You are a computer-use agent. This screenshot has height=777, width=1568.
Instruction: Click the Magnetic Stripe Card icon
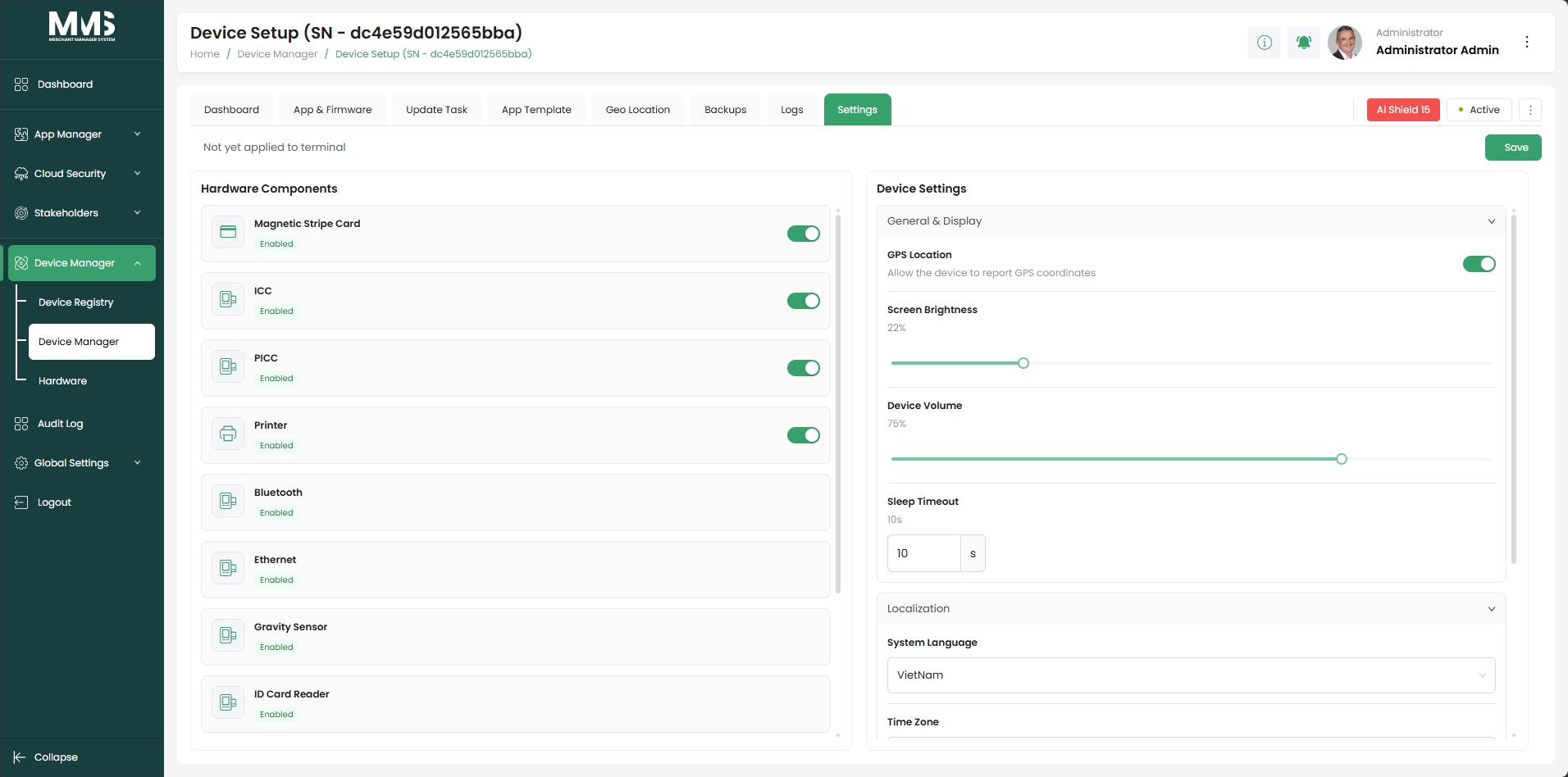click(x=228, y=232)
